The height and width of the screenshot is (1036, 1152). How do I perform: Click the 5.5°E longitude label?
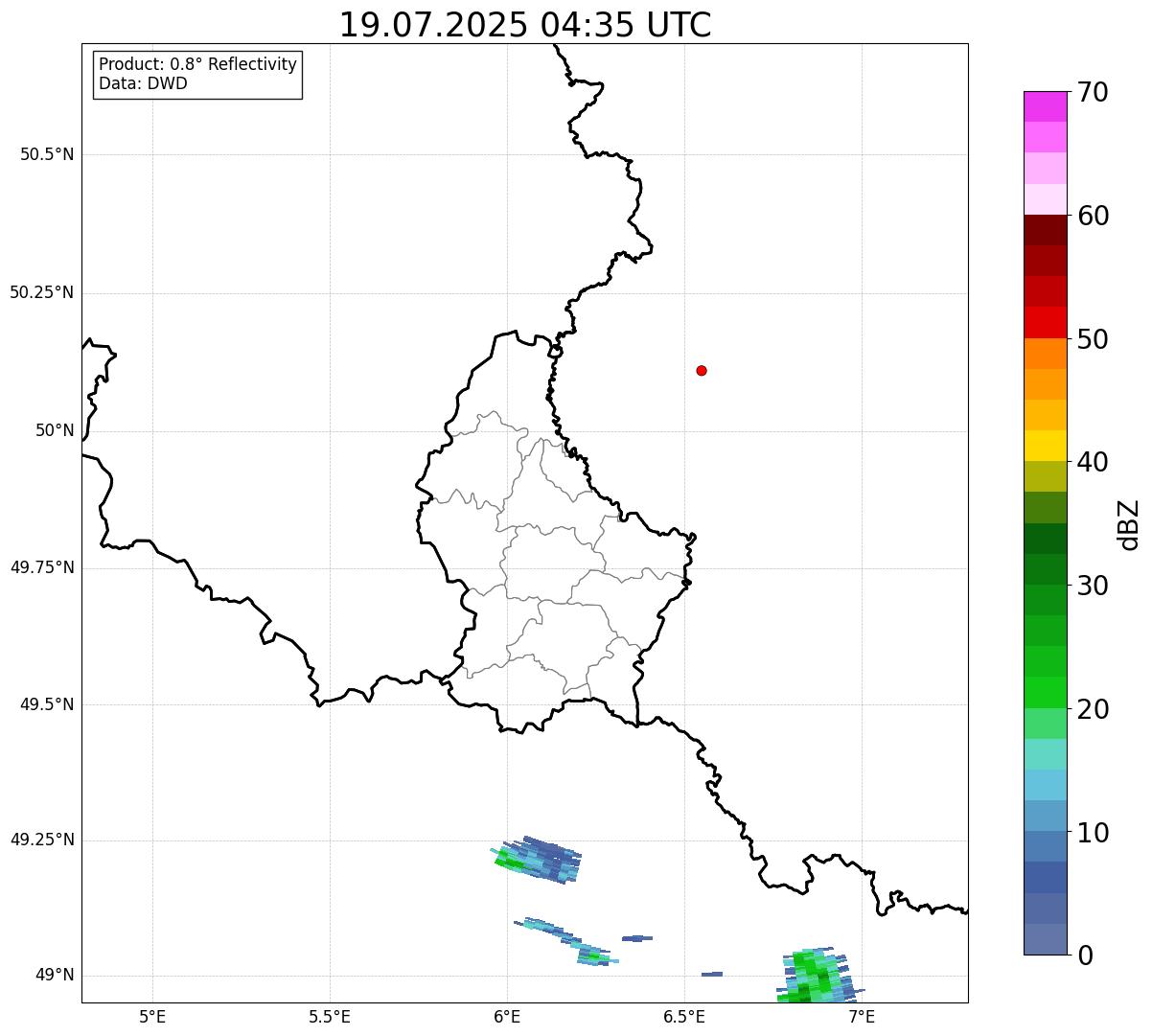[330, 1016]
